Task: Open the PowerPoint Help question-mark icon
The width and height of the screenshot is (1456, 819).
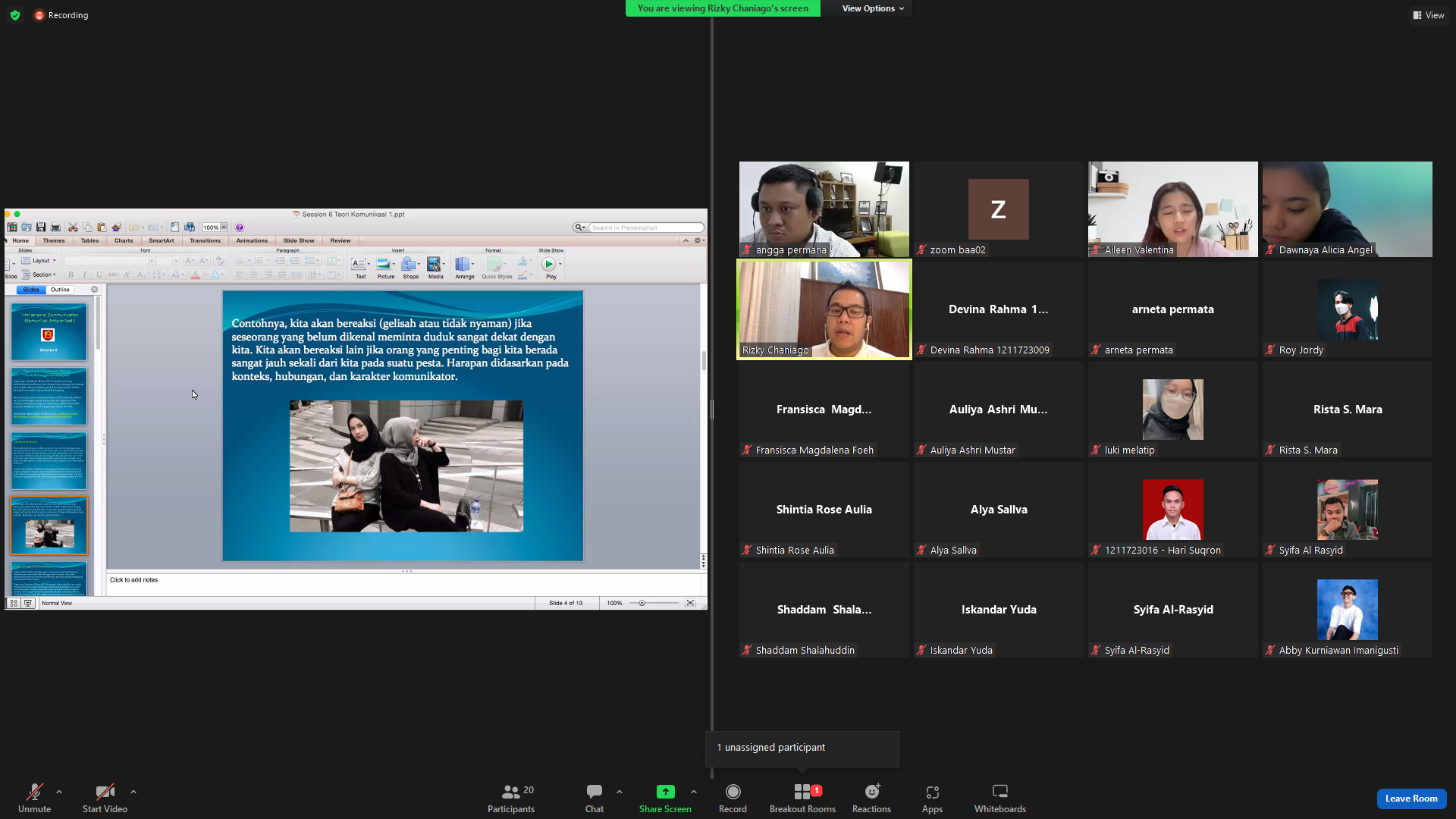Action: [240, 227]
